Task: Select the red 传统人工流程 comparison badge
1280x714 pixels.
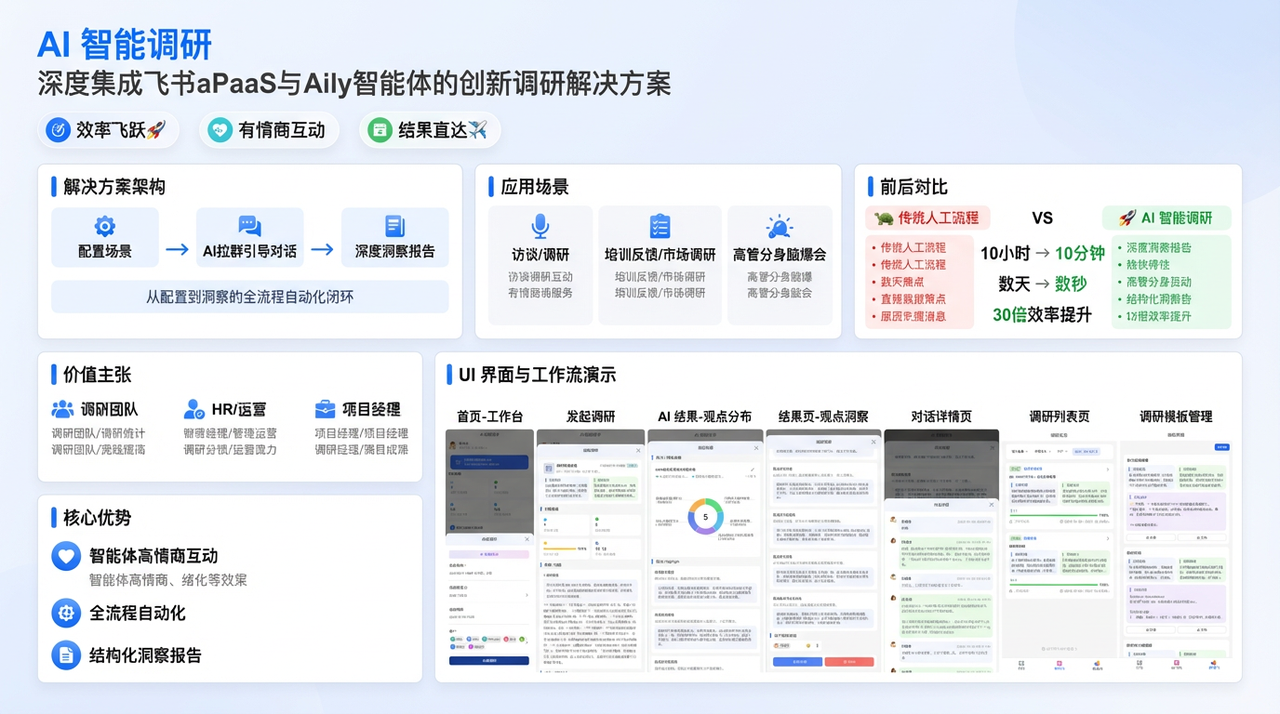Action: [926, 218]
